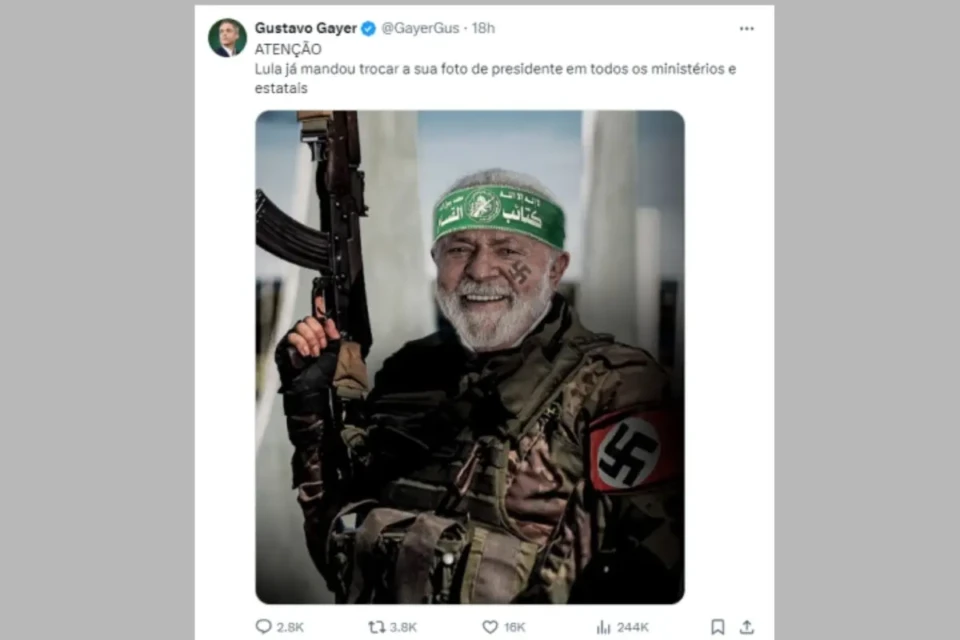Click the word 'estatais' in the tweet
Image resolution: width=960 pixels, height=640 pixels.
[x=281, y=89]
